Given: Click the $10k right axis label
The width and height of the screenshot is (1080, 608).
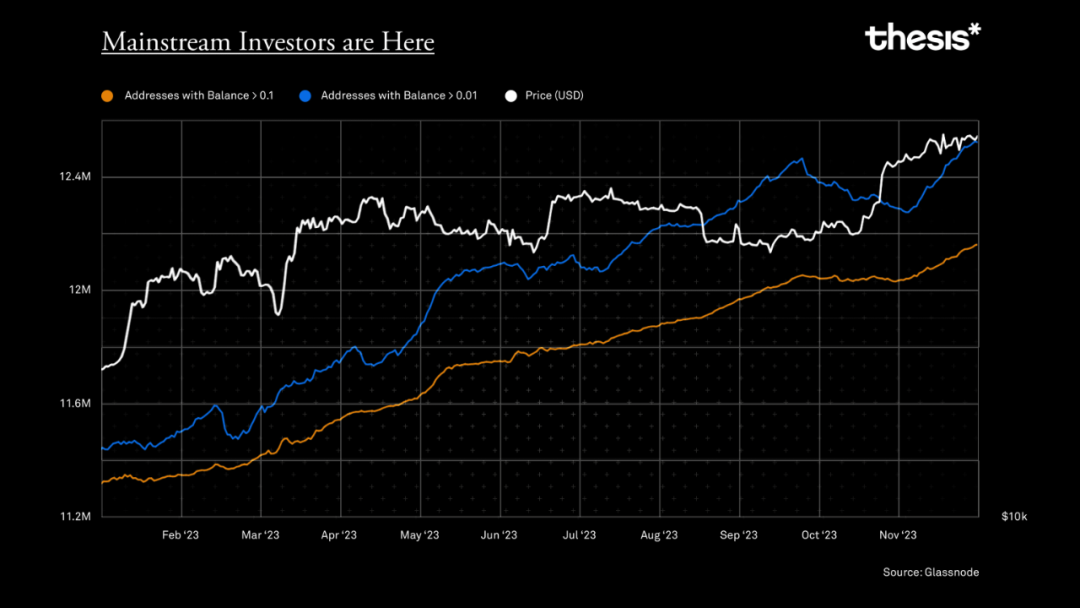Looking at the screenshot, I should point(1013,517).
